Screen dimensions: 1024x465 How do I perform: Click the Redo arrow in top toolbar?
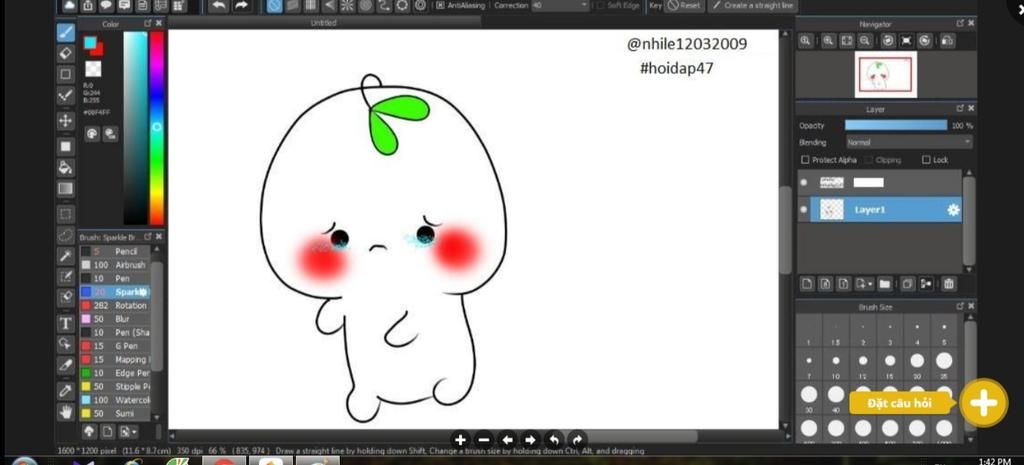[241, 5]
